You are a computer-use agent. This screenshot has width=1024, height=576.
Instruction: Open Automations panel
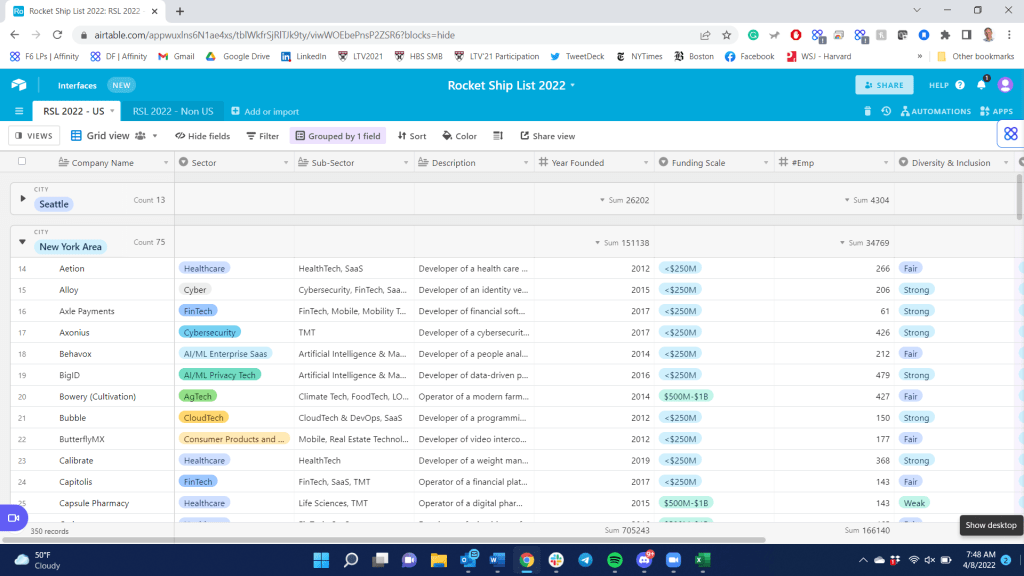pyautogui.click(x=935, y=111)
